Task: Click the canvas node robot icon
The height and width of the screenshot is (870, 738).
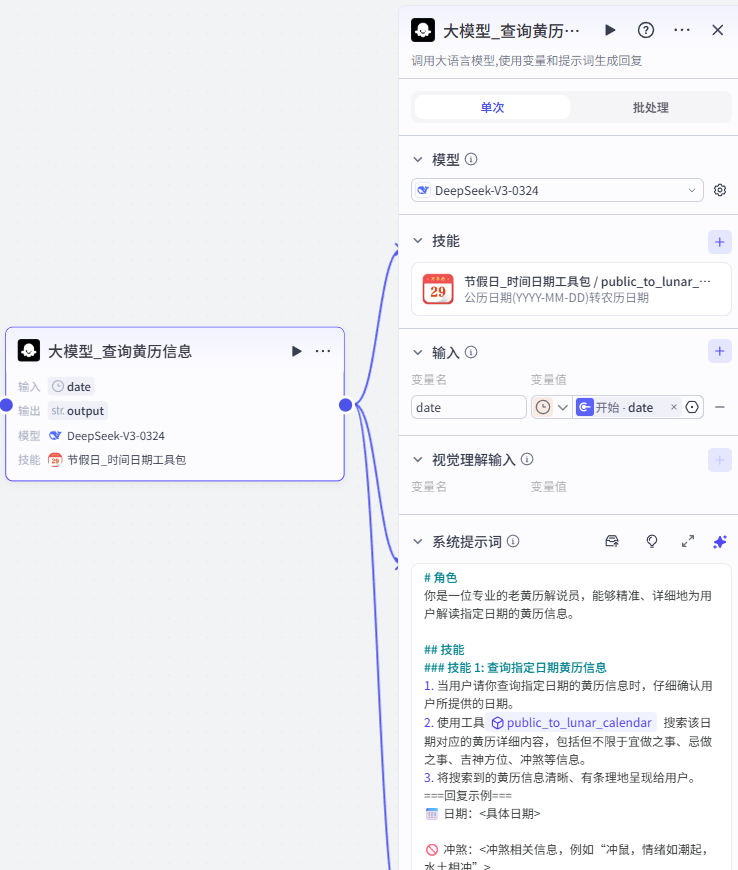Action: (29, 351)
